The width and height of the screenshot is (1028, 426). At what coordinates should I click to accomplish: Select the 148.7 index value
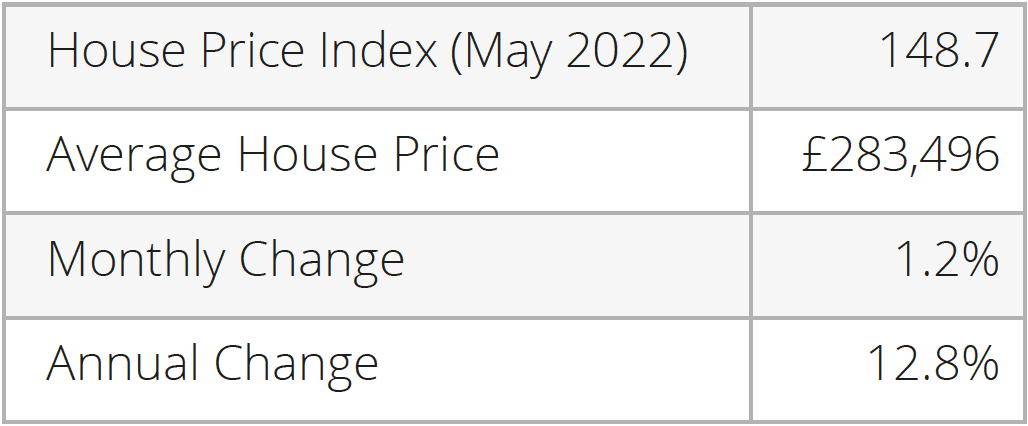(938, 50)
